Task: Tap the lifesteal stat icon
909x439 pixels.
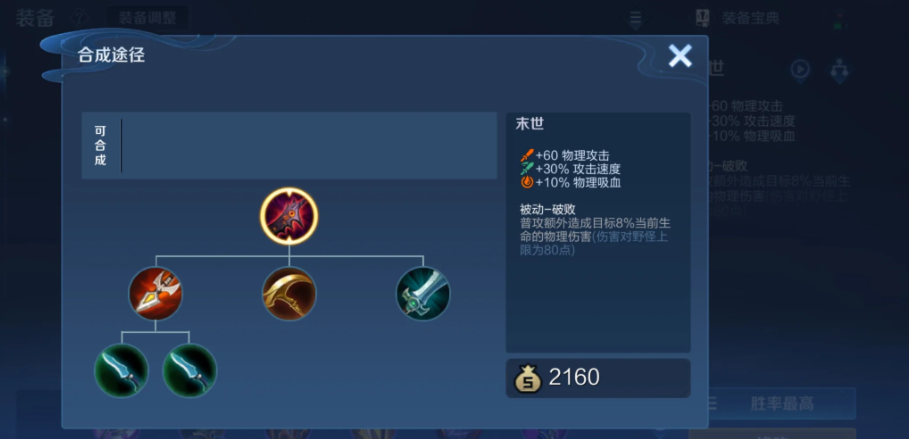Action: coord(527,182)
